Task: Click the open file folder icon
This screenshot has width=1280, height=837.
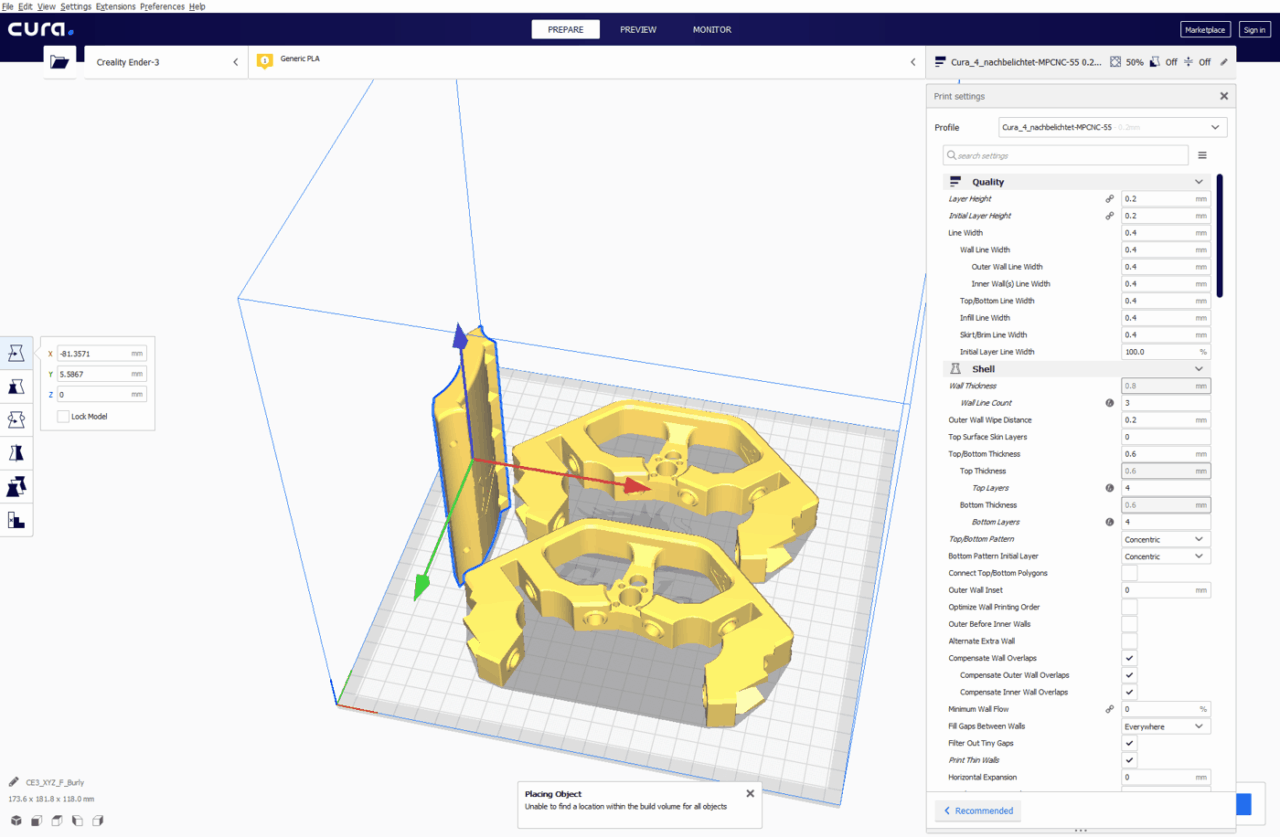Action: point(59,62)
